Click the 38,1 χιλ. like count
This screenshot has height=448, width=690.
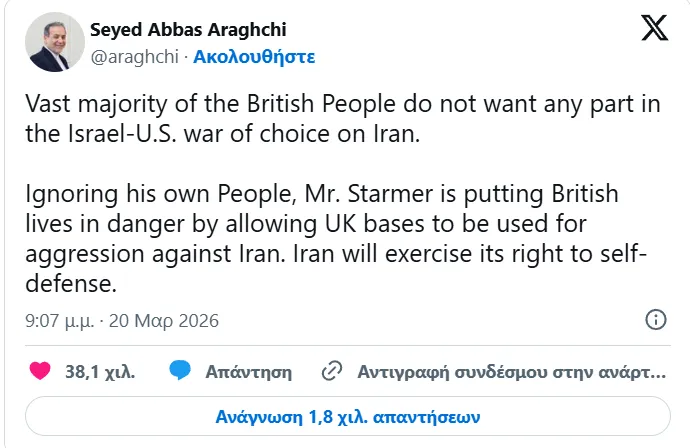pos(100,372)
